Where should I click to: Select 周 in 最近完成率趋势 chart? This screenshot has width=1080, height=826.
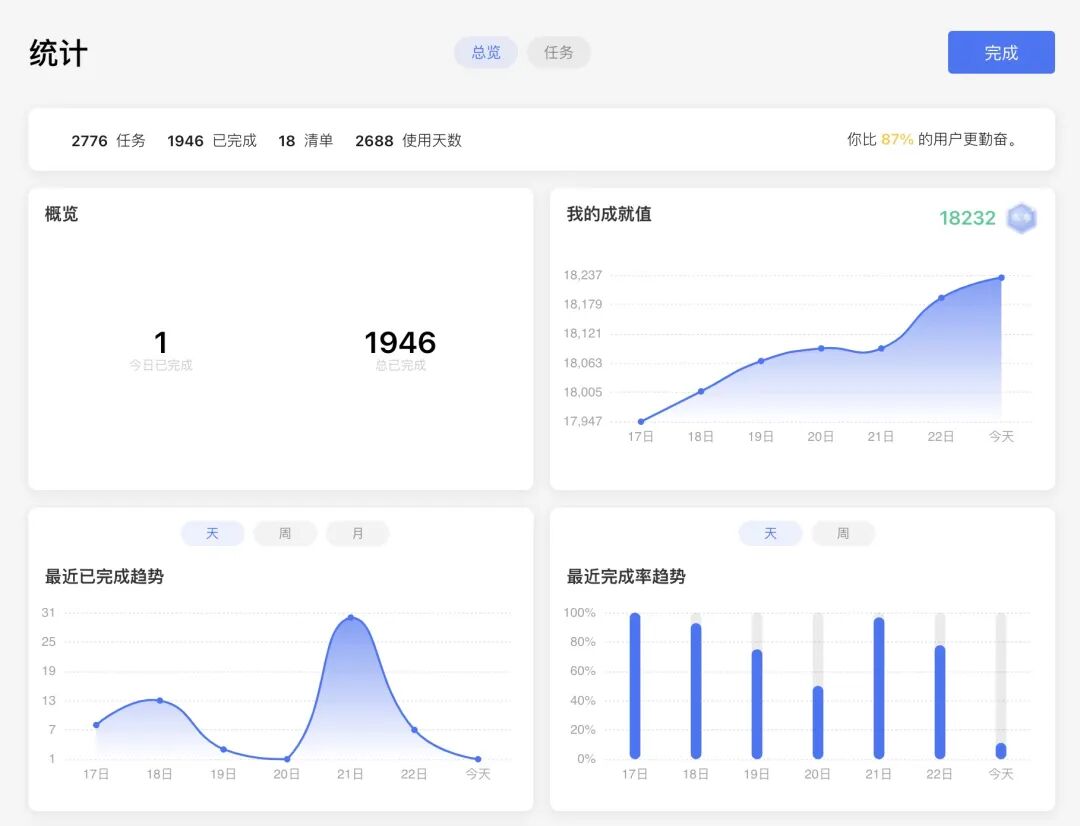tap(843, 533)
